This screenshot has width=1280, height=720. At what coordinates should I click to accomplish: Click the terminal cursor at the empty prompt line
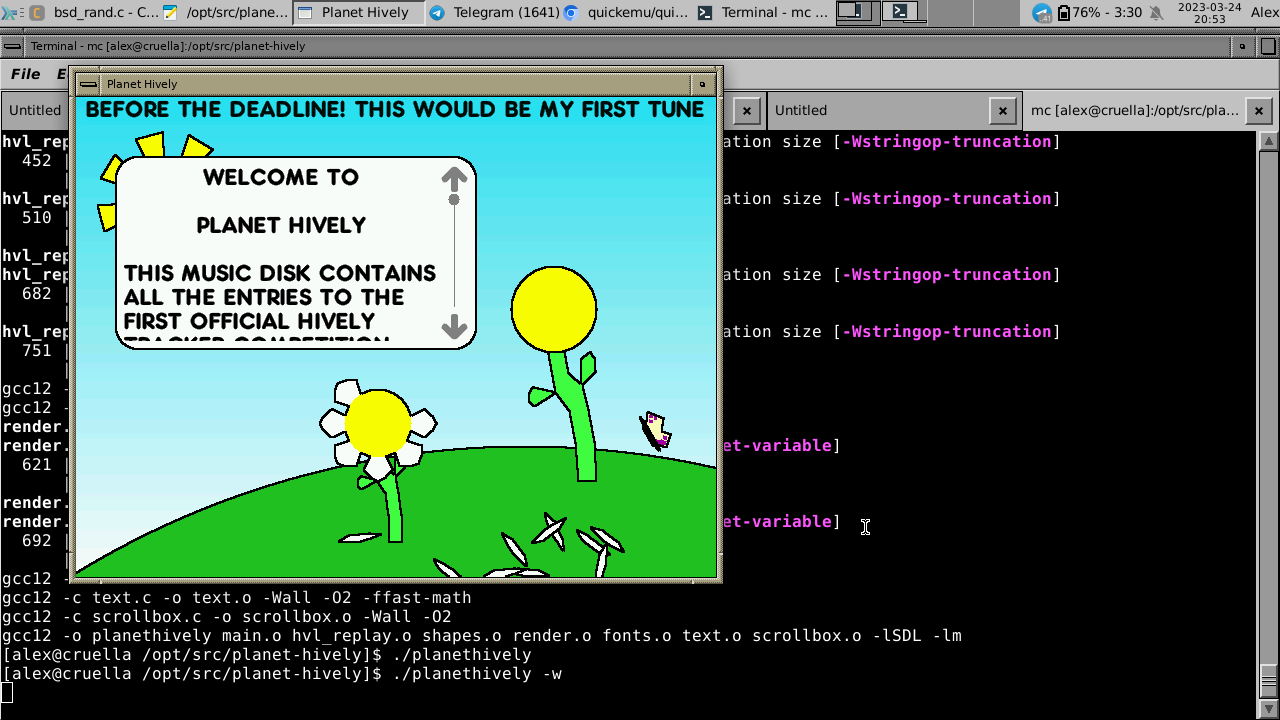[x=7, y=693]
